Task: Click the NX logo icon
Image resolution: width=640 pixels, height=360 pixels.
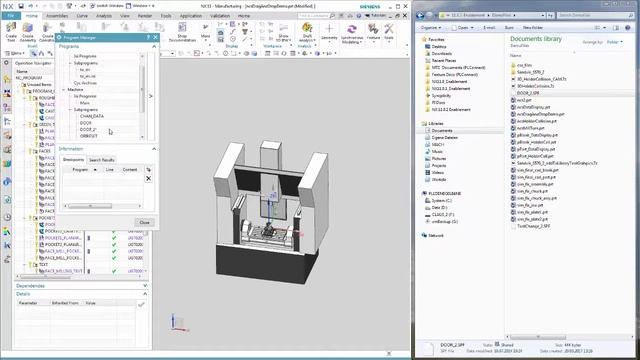Action: (8, 6)
